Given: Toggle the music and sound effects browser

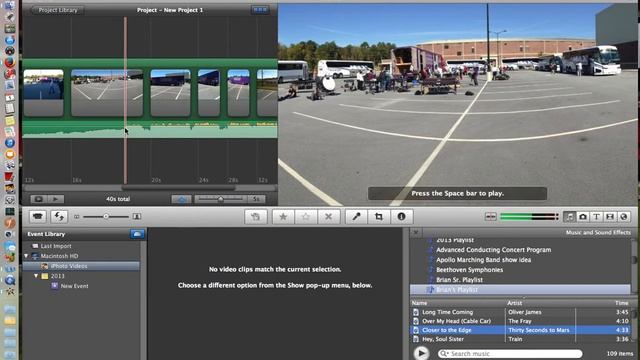Looking at the screenshot, I should 569,217.
